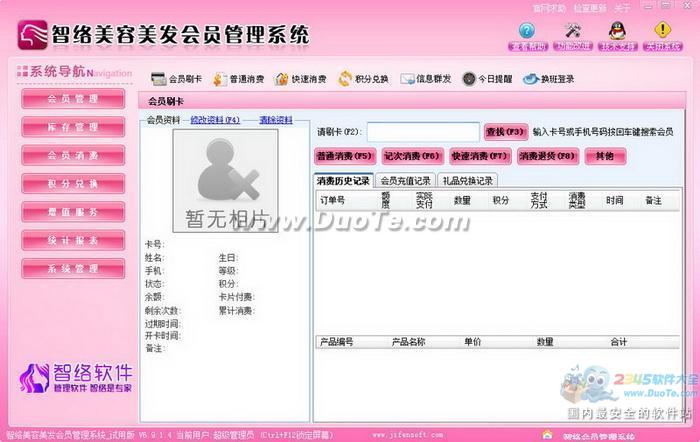Click the 订单号 column header

click(333, 200)
